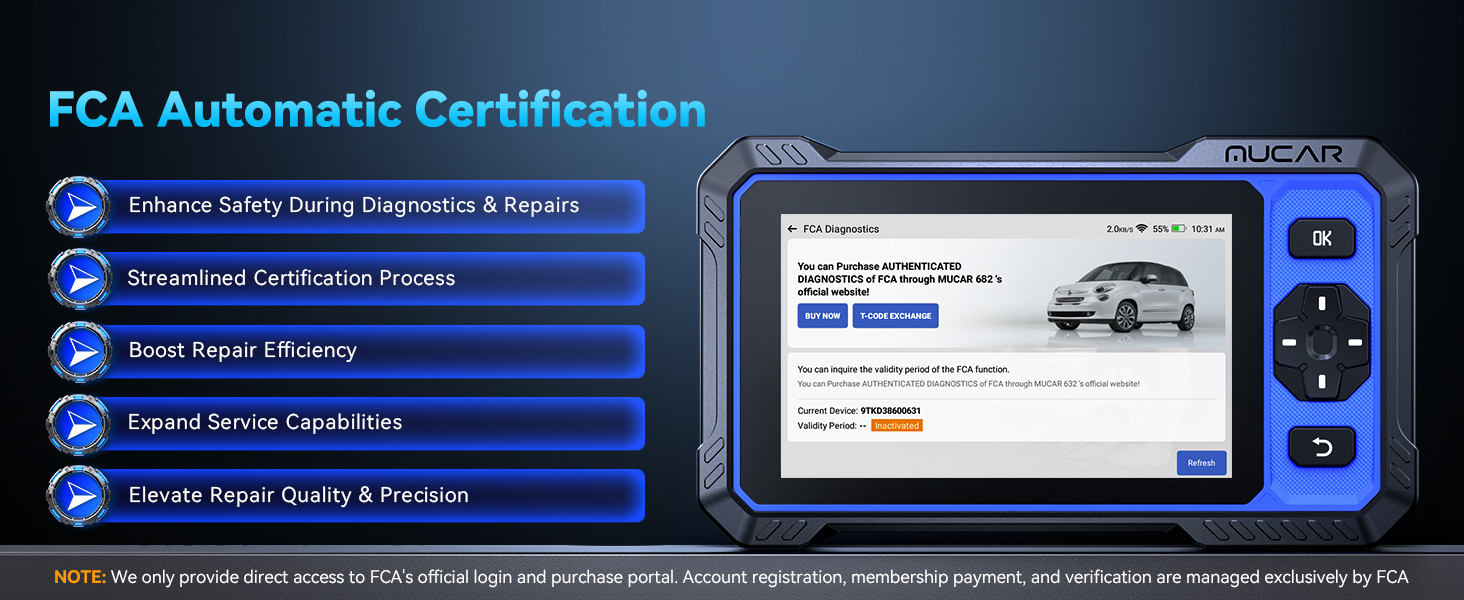Click the MUCAR logo on the device
This screenshot has width=1464, height=600.
click(1284, 153)
